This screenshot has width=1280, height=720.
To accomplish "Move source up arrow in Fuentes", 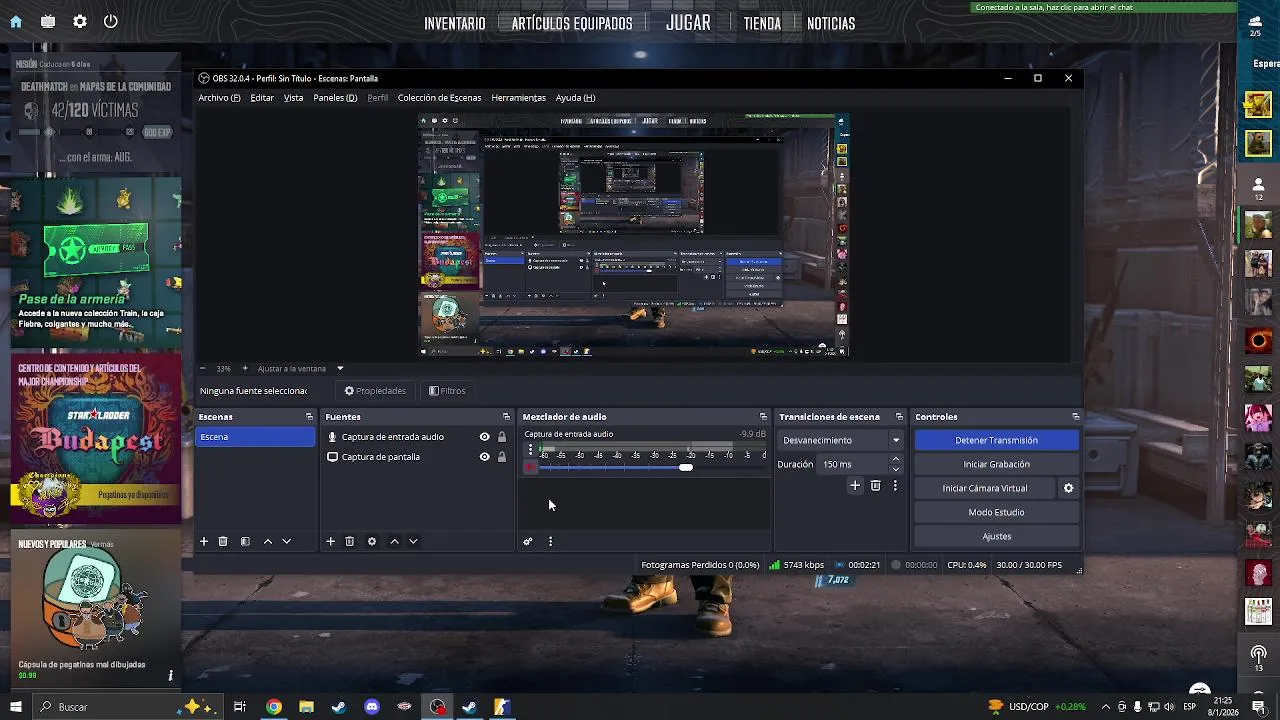I will point(394,541).
